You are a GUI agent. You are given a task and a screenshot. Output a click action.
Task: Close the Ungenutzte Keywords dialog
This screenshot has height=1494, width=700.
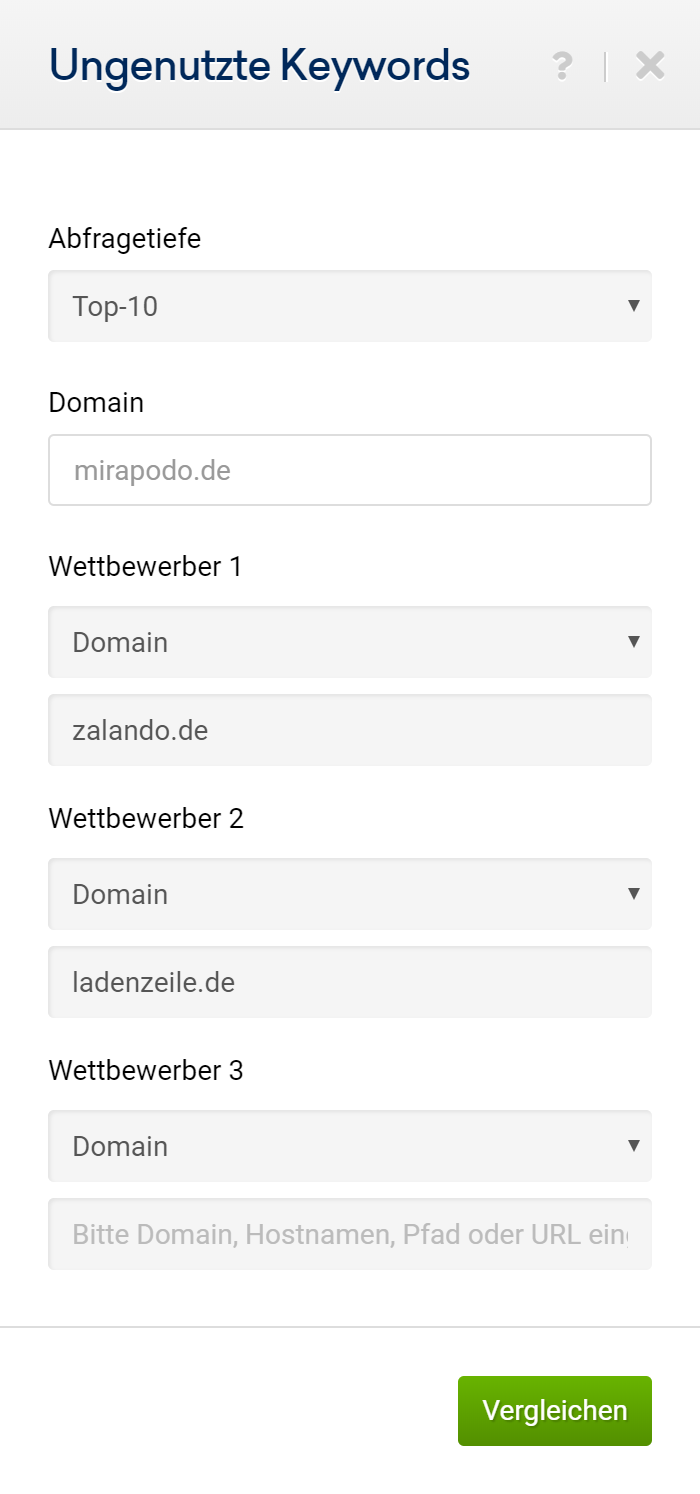coord(650,66)
